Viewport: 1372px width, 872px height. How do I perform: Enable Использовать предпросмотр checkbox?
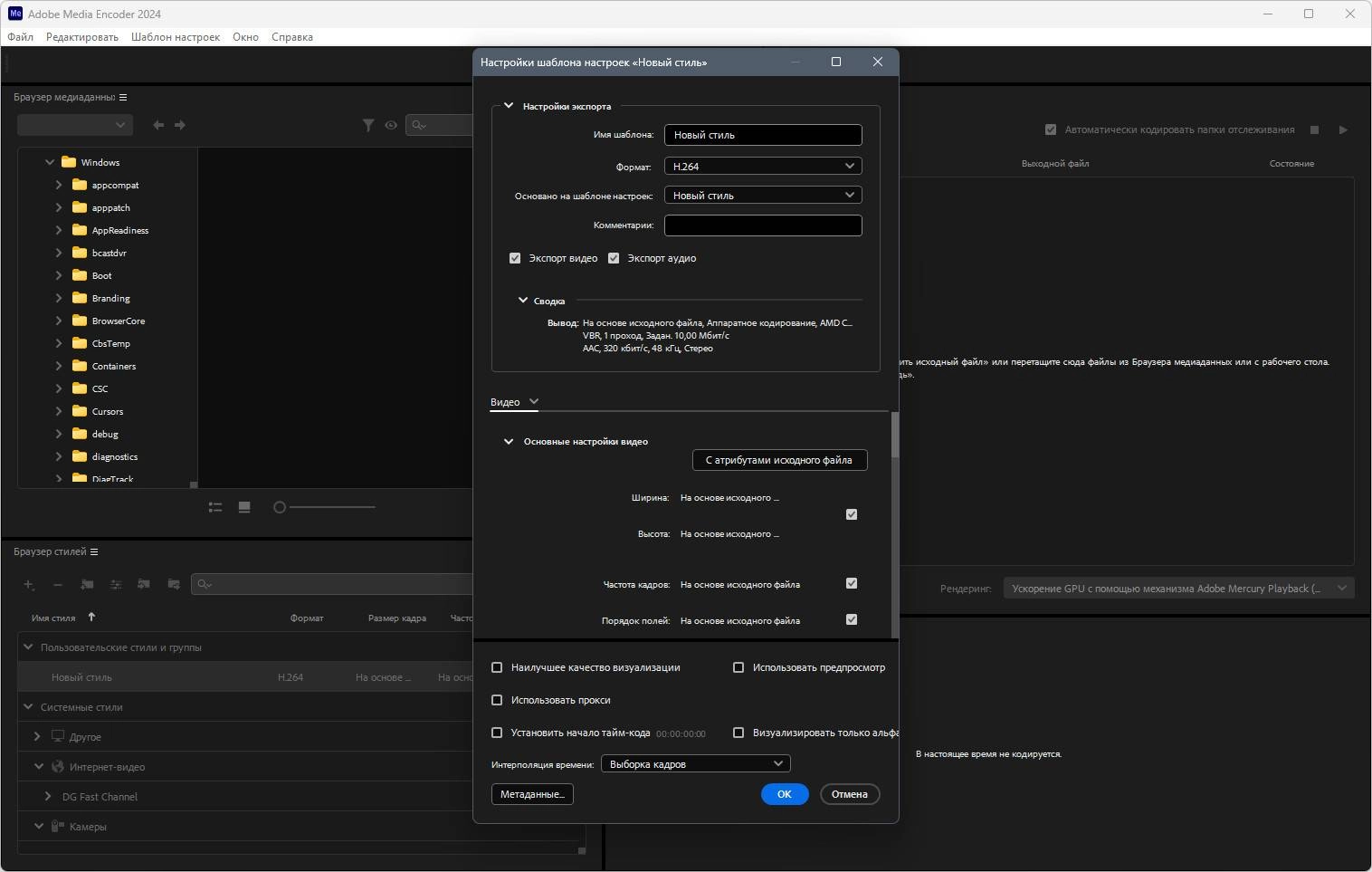coord(738,667)
